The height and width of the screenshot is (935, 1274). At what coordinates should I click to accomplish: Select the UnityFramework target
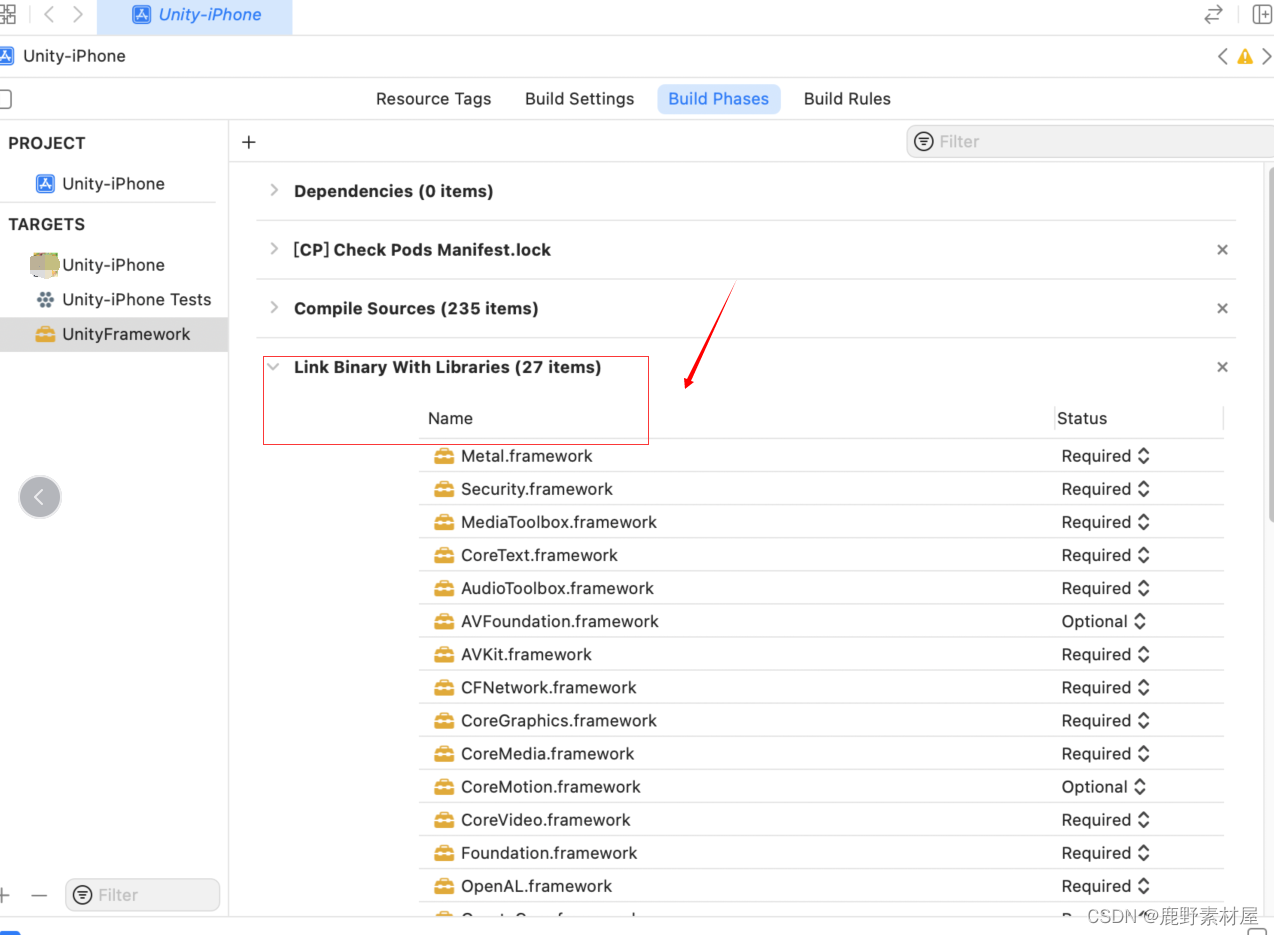(125, 334)
